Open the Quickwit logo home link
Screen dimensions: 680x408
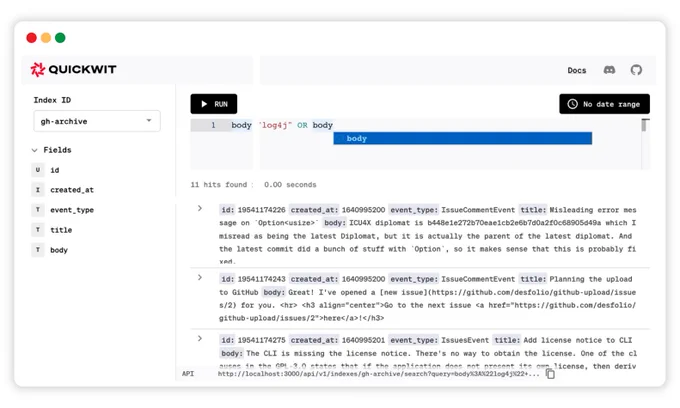[73, 69]
